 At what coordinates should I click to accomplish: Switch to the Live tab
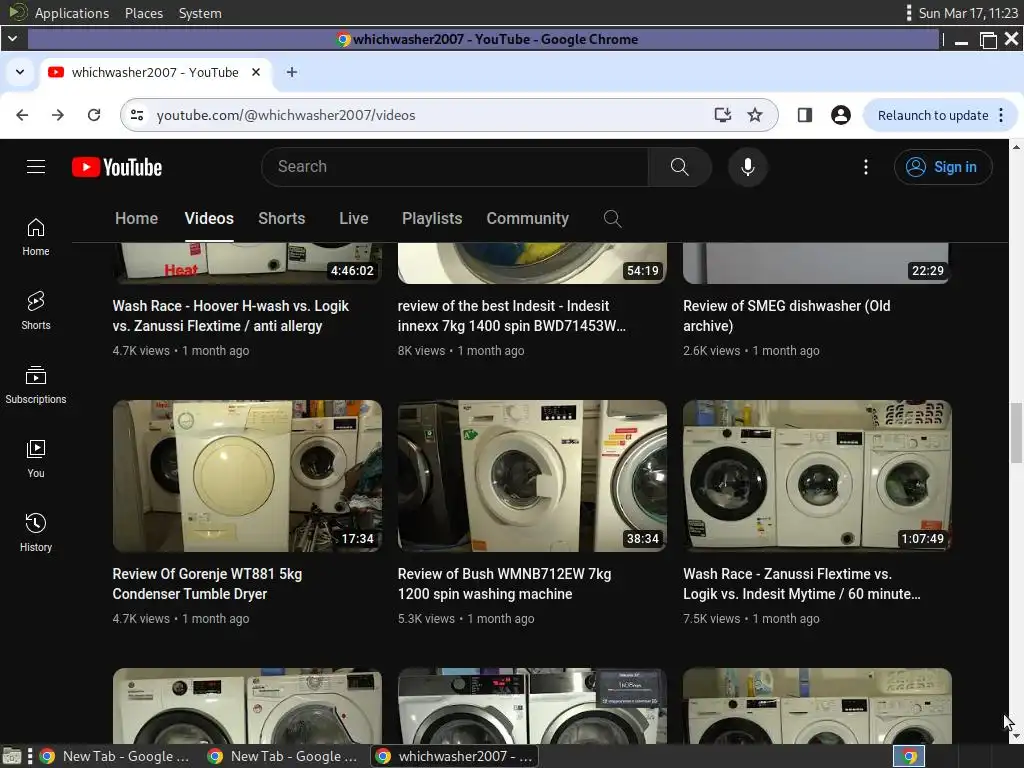point(353,219)
